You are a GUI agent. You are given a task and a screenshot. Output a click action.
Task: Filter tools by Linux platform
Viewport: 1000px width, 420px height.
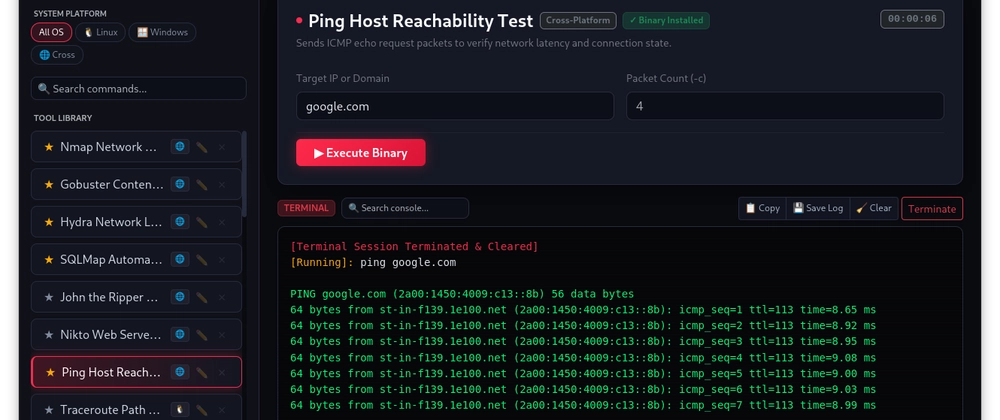pyautogui.click(x=100, y=33)
